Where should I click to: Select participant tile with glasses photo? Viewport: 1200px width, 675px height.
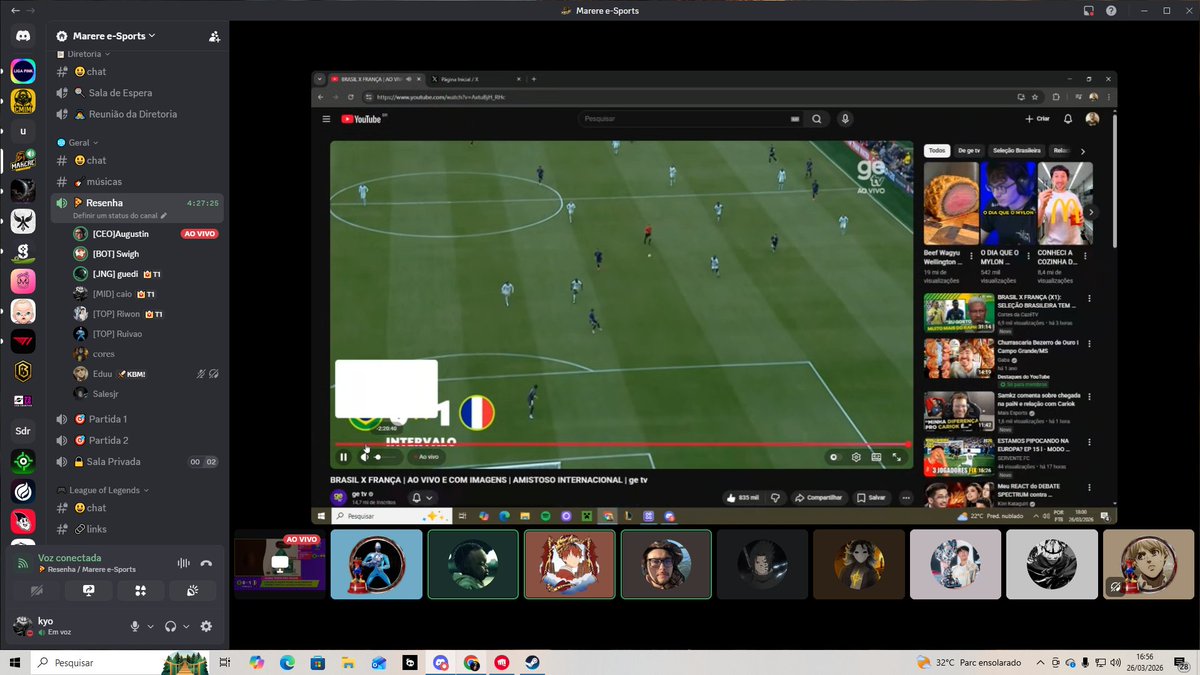[666, 564]
